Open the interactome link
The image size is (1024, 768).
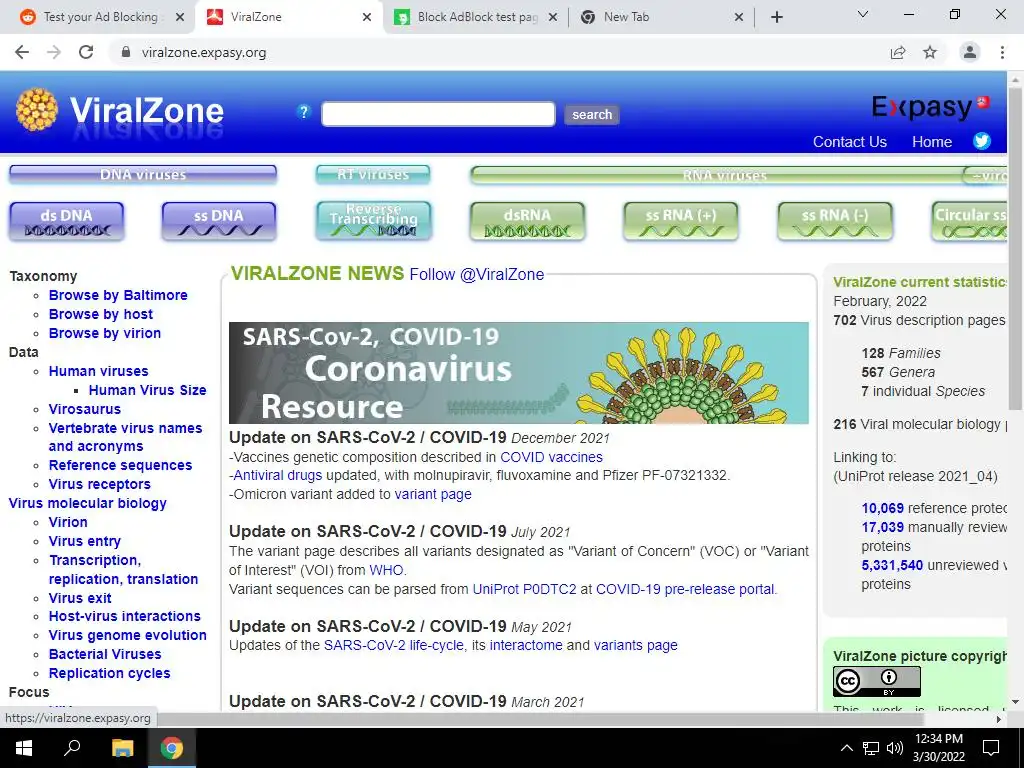coord(526,645)
